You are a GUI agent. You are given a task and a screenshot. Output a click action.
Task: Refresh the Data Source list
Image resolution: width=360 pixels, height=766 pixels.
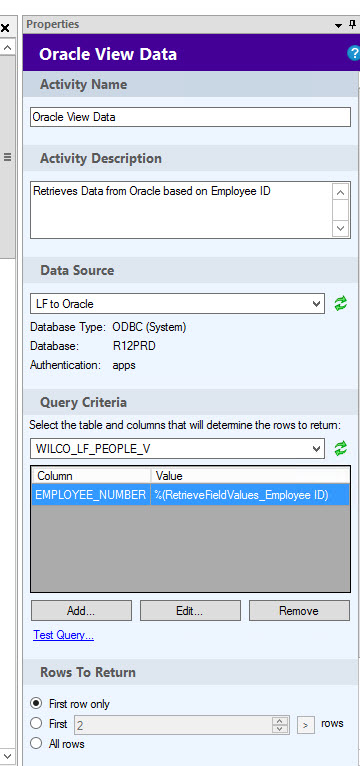(340, 303)
